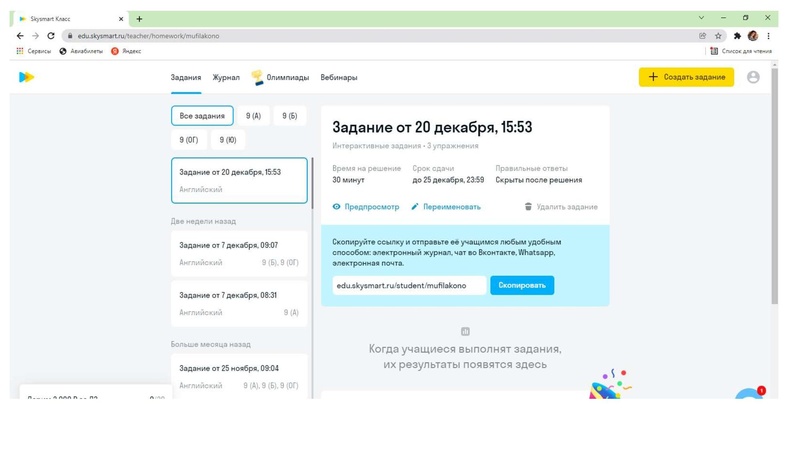
Task: Click the text Скрыты после решения
Action: pos(539,180)
